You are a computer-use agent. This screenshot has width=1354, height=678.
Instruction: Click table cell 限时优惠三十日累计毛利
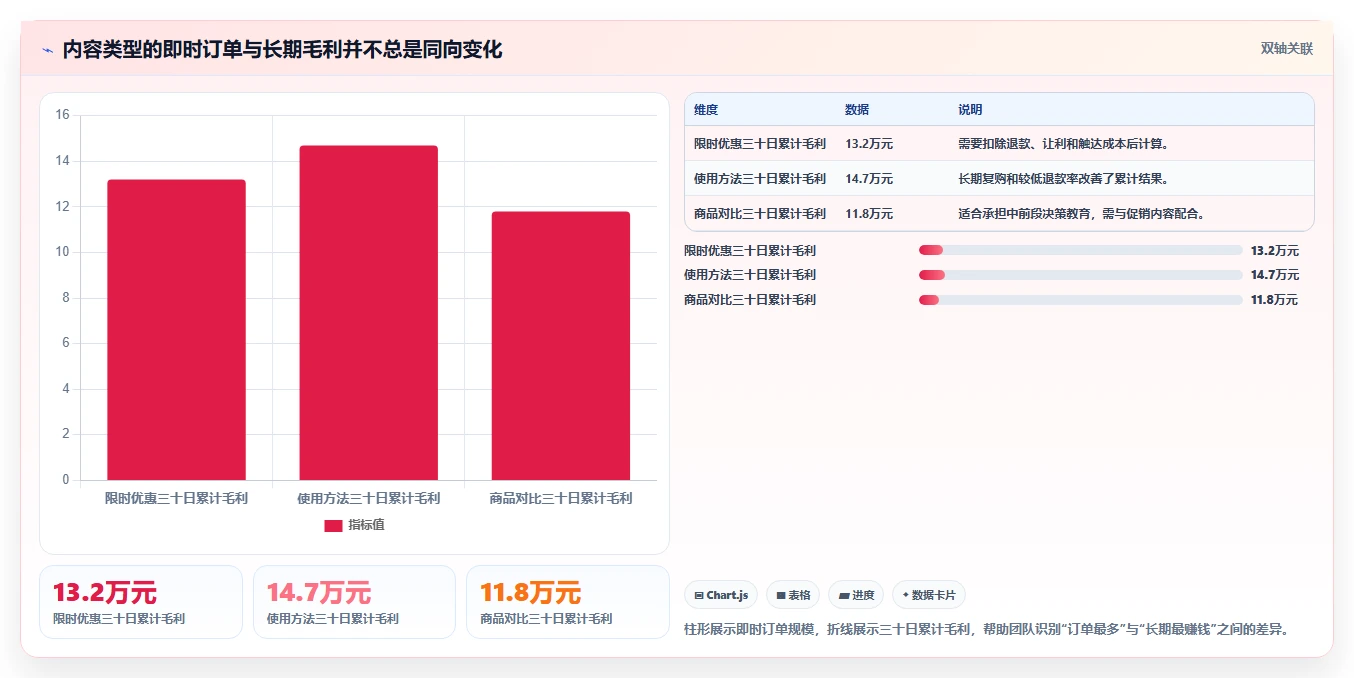pos(760,144)
